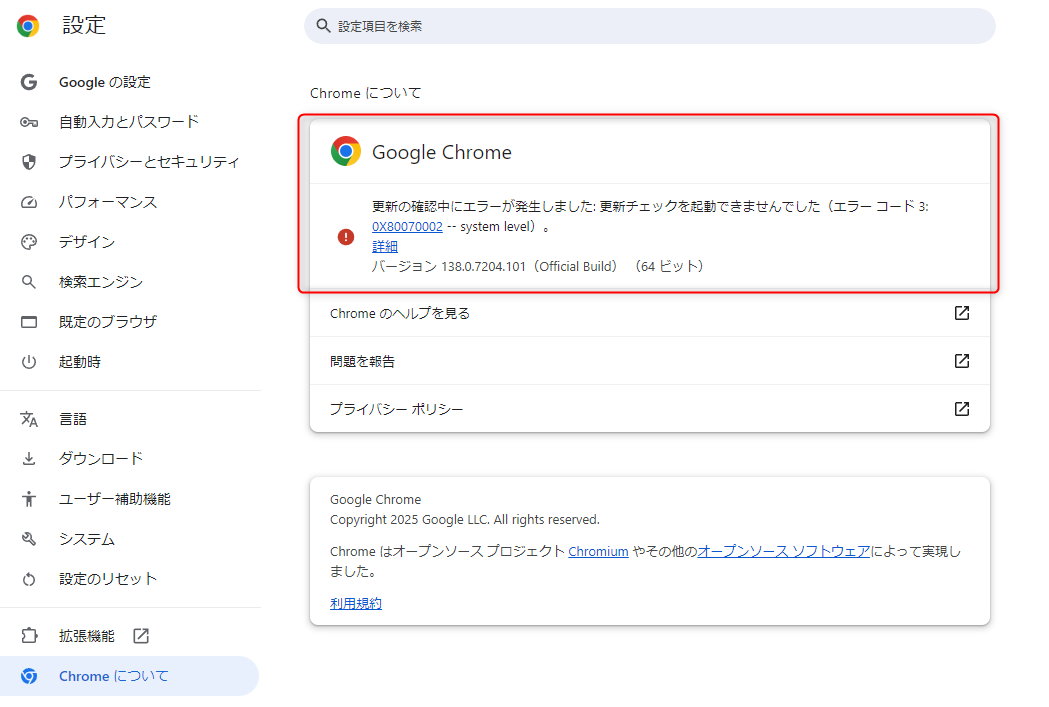
Task: Click the browser window icon for 既定のブラウザ
Action: click(29, 322)
